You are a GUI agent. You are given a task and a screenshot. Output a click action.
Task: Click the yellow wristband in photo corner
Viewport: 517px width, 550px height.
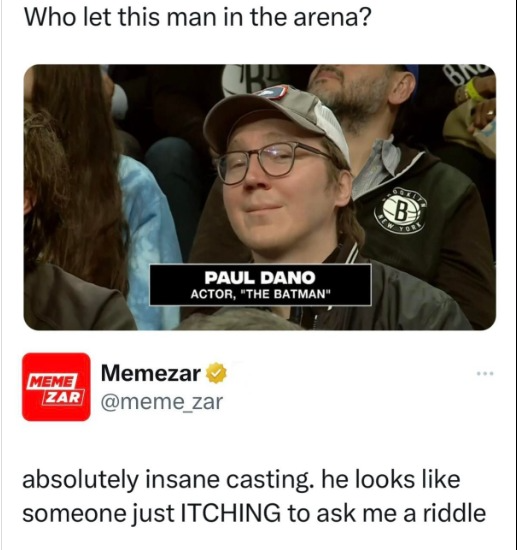[472, 90]
